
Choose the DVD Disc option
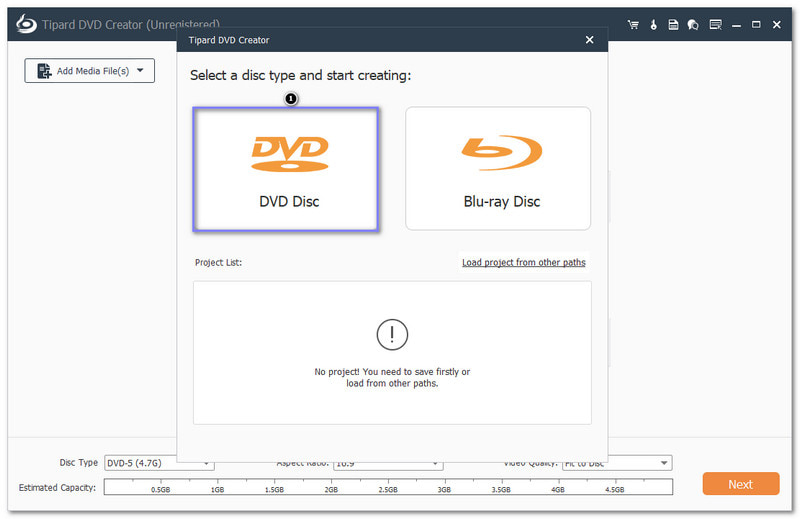coord(286,169)
